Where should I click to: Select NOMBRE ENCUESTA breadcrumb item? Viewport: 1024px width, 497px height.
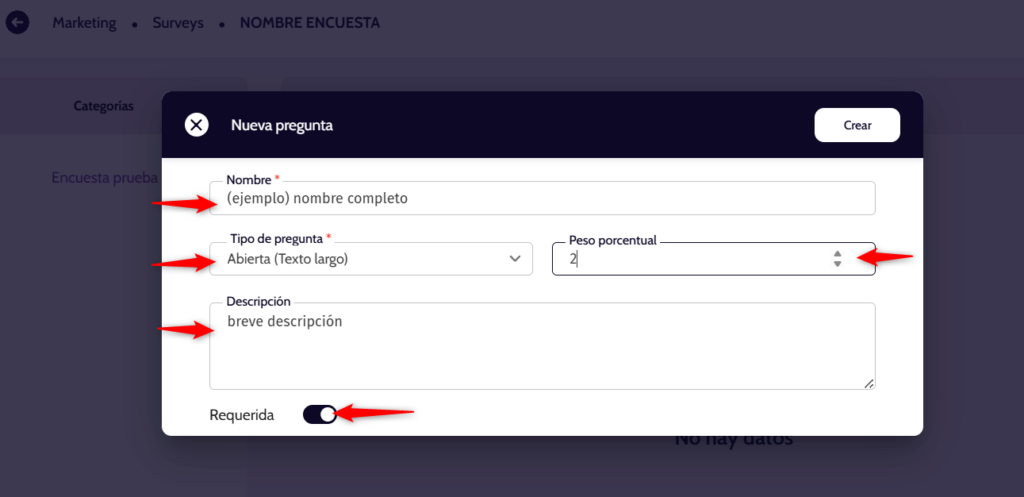point(310,22)
